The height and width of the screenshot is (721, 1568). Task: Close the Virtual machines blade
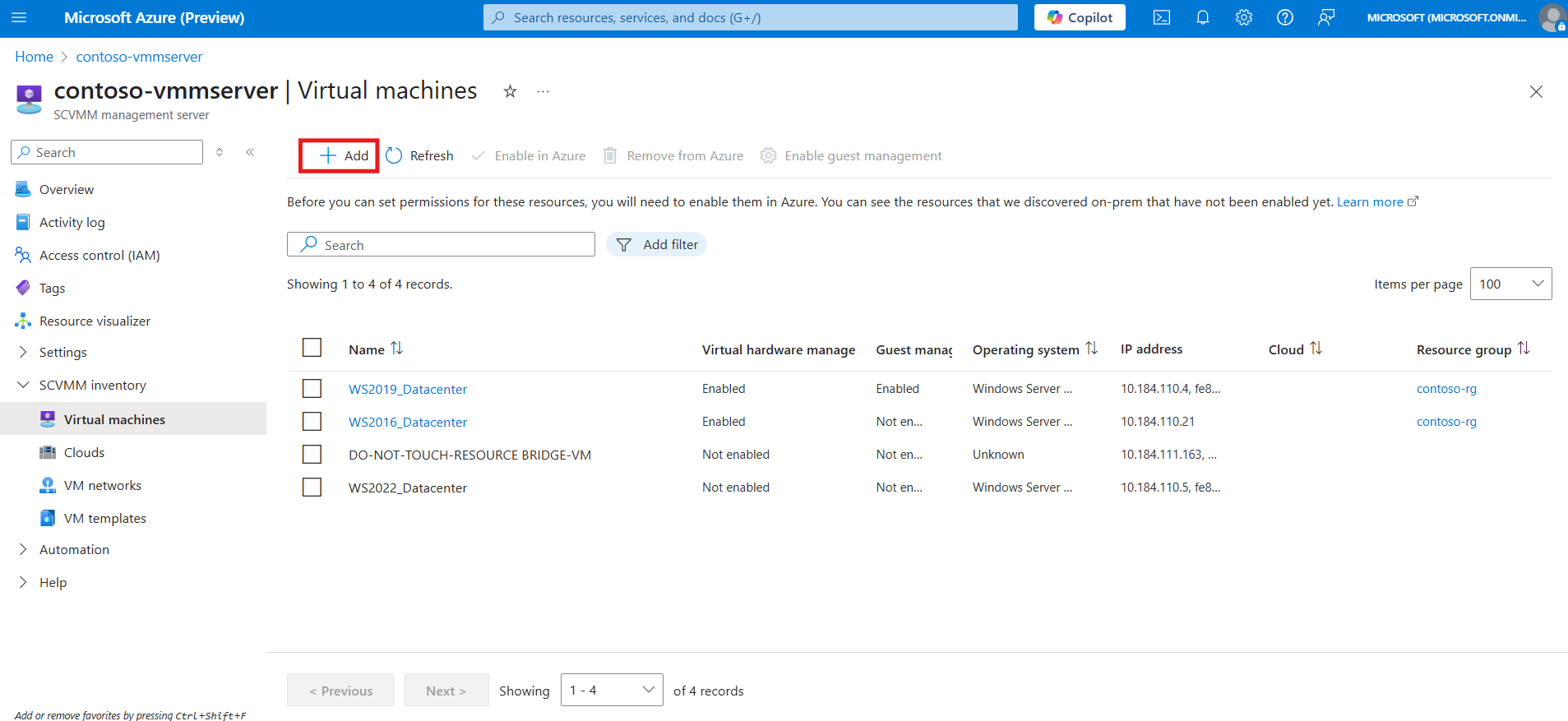(1536, 92)
